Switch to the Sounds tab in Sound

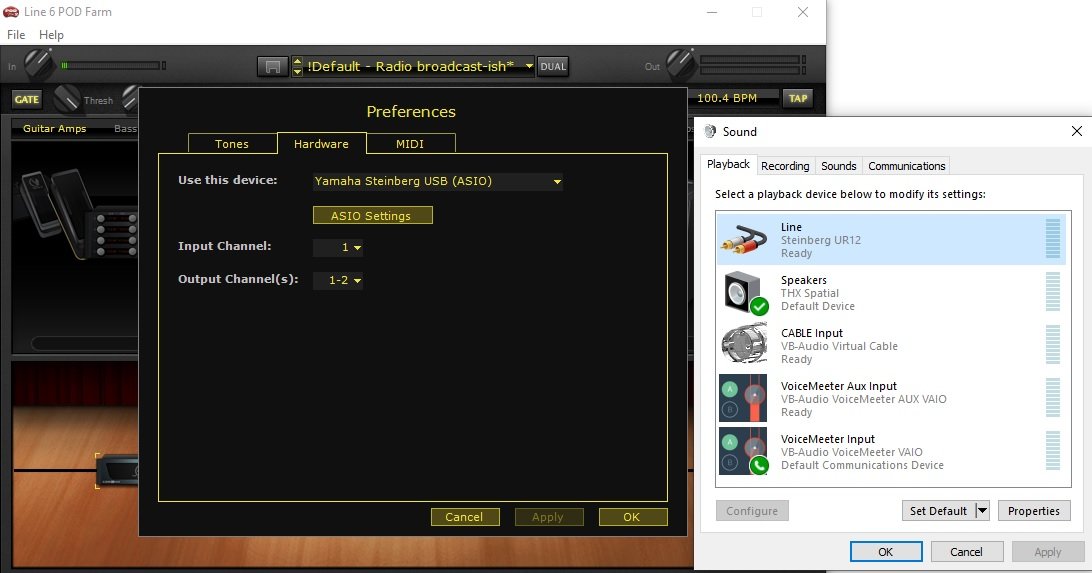pyautogui.click(x=838, y=166)
